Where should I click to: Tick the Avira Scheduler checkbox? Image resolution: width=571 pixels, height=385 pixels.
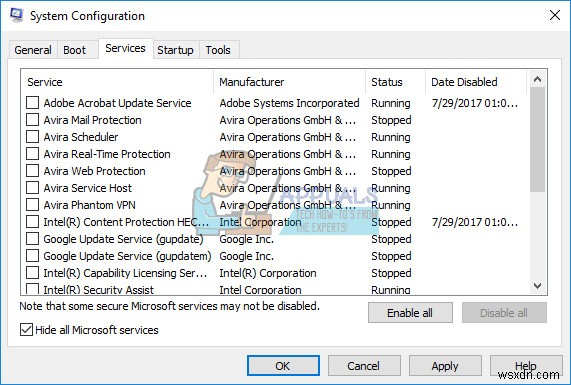point(32,137)
